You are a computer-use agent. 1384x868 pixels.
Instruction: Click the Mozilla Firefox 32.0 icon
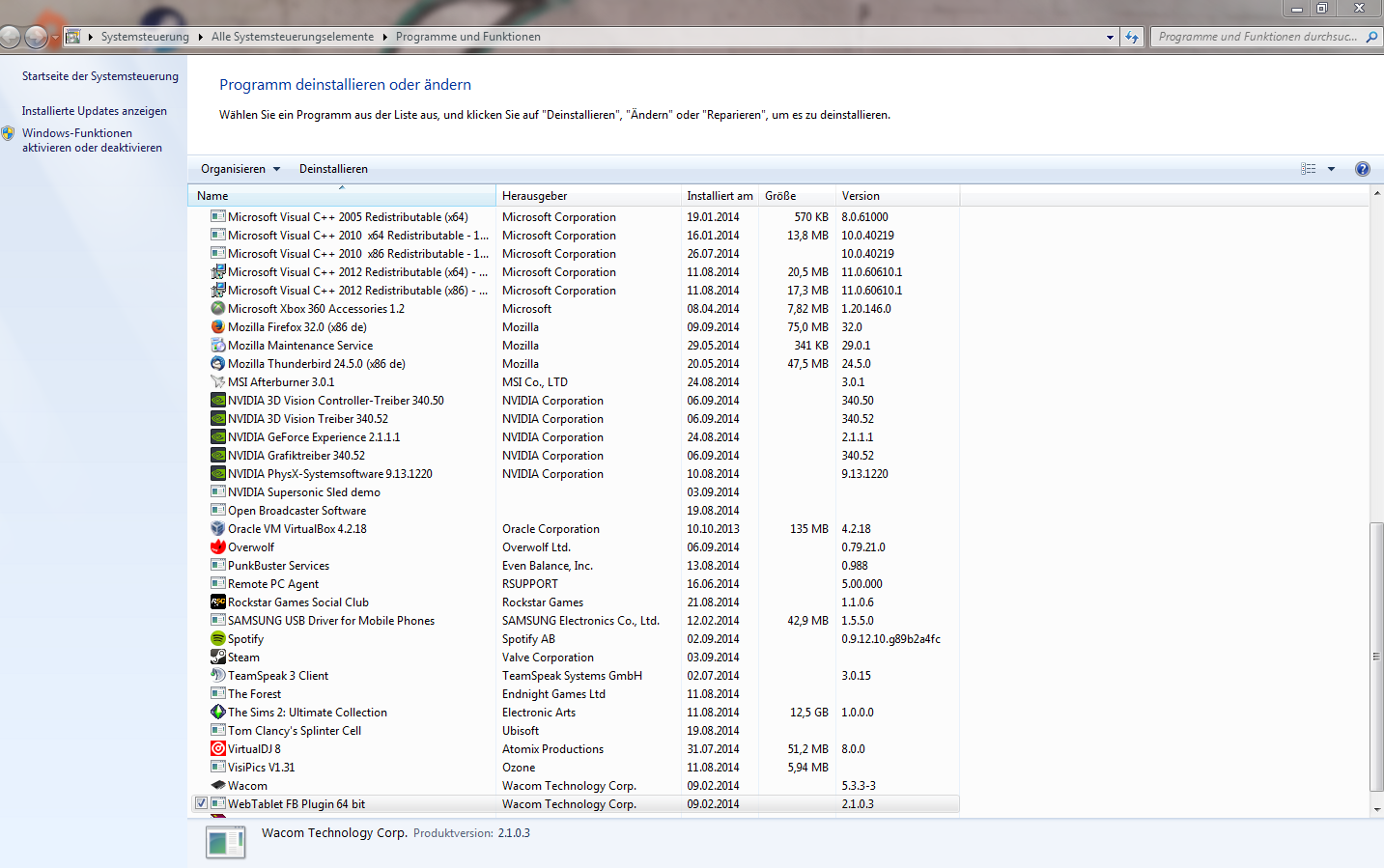[x=218, y=326]
